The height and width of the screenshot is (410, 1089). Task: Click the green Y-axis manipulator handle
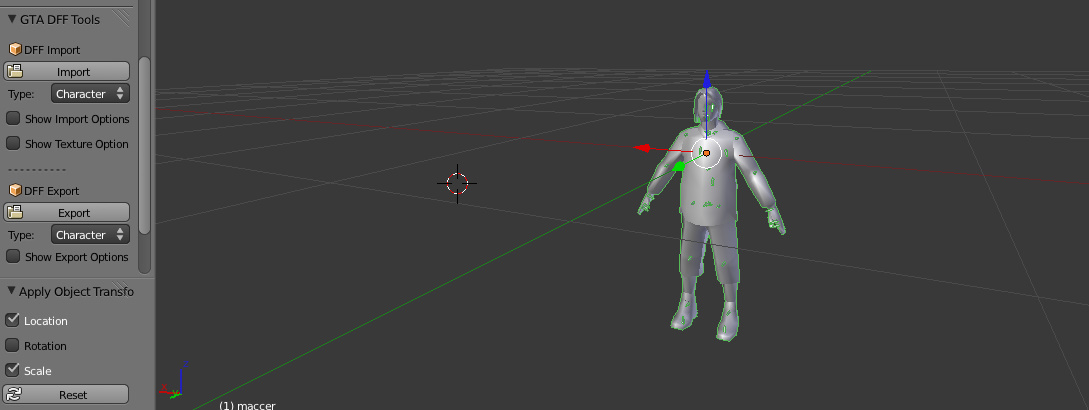[x=679, y=168]
